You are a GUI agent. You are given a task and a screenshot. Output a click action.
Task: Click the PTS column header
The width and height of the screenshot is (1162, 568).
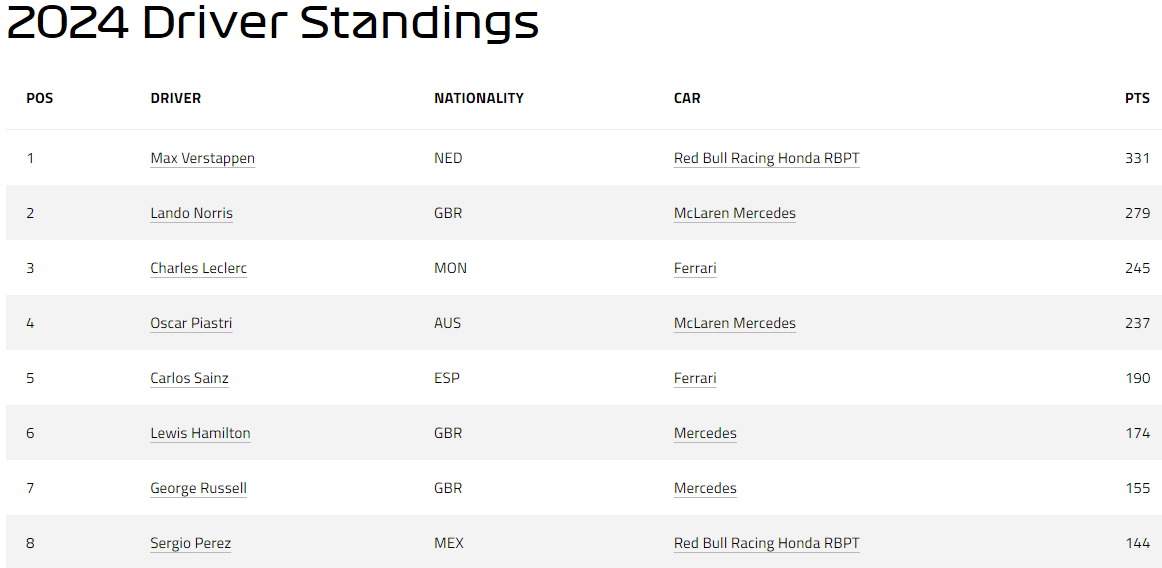pos(1137,98)
